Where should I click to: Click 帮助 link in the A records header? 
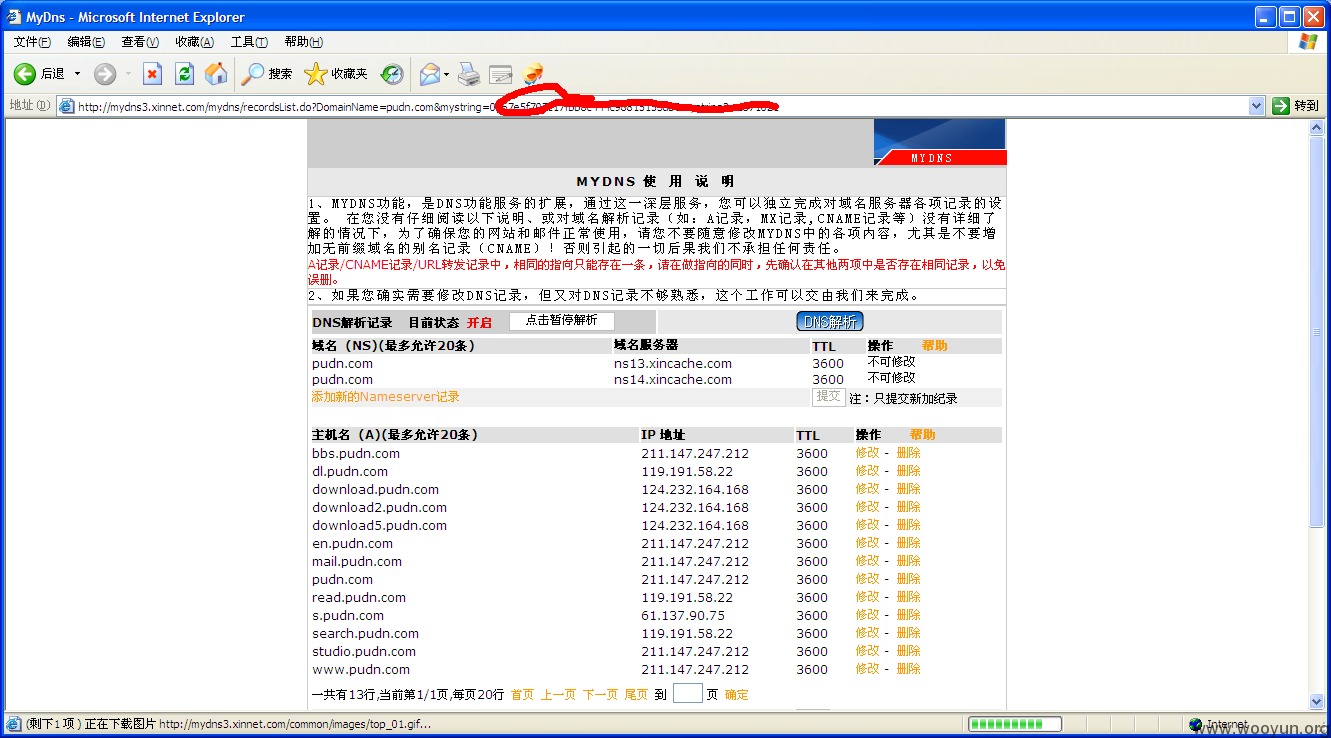click(x=922, y=435)
